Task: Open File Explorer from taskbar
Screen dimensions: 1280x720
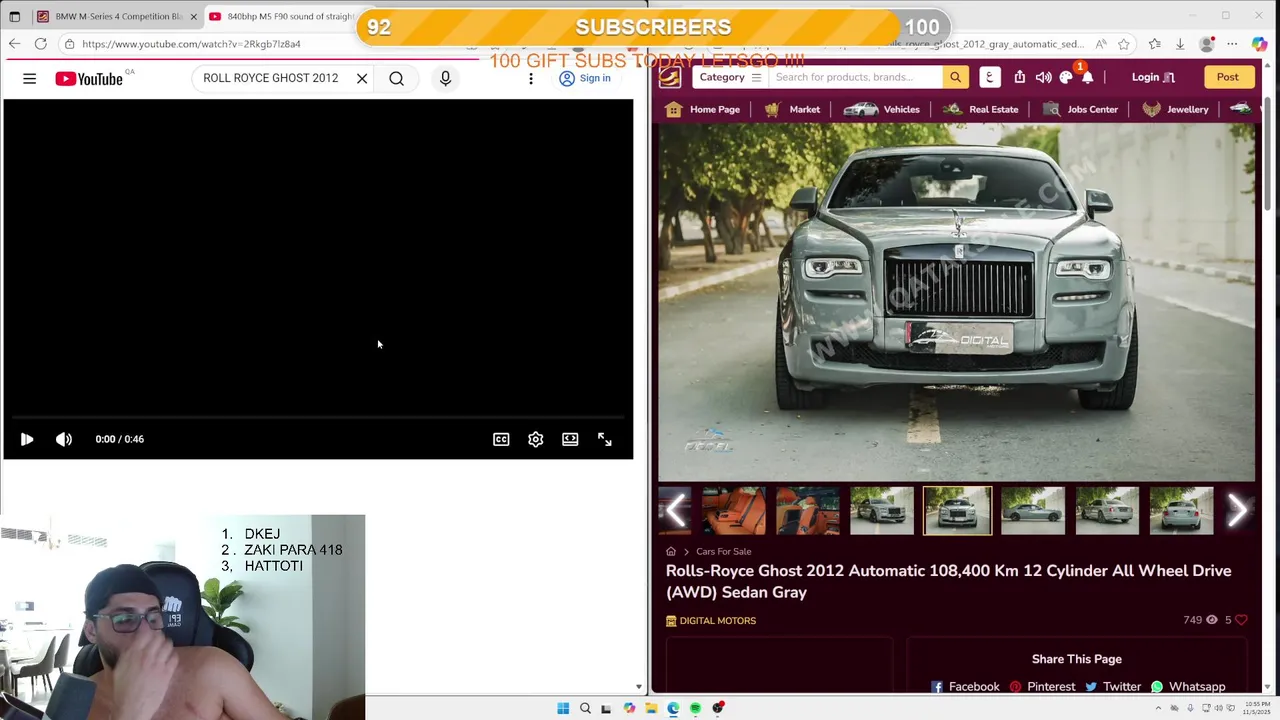Action: [x=651, y=708]
